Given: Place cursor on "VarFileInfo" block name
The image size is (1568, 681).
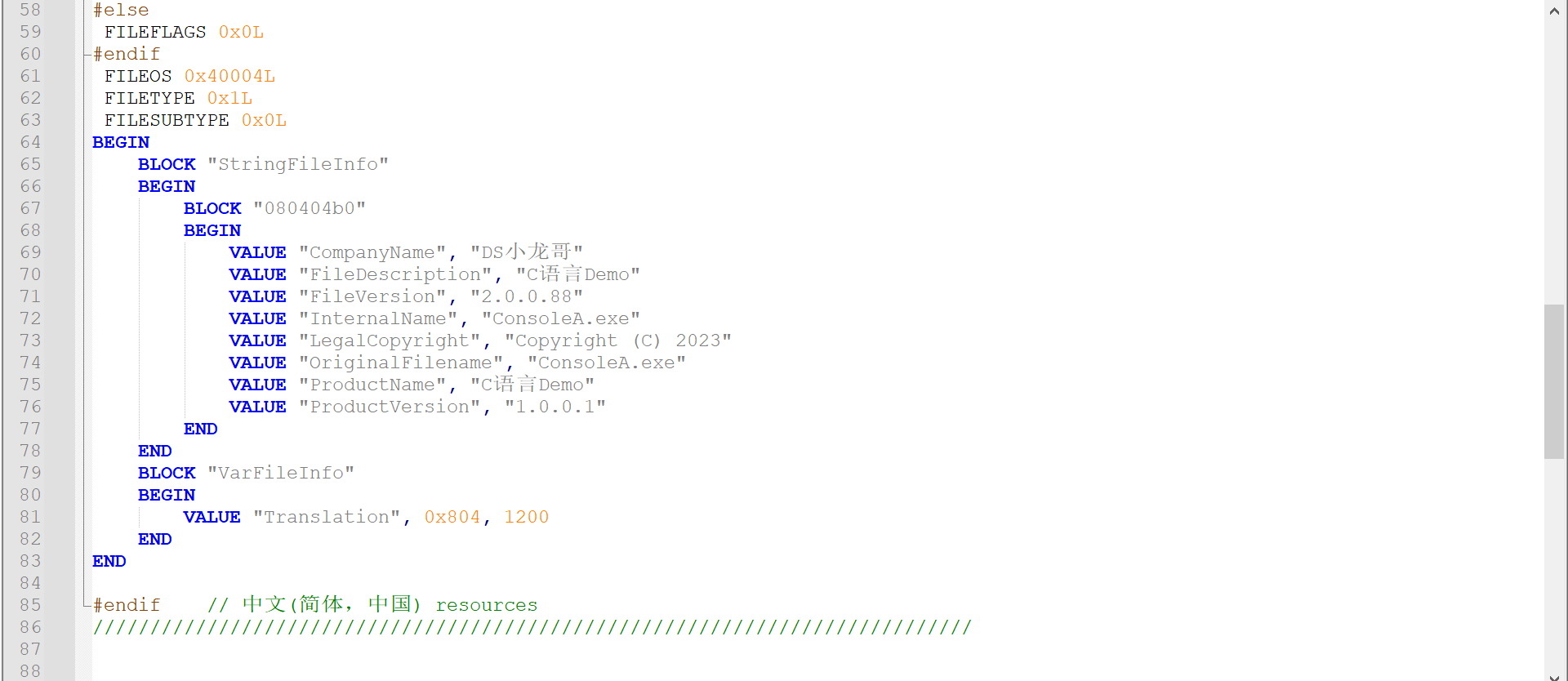Looking at the screenshot, I should point(281,473).
